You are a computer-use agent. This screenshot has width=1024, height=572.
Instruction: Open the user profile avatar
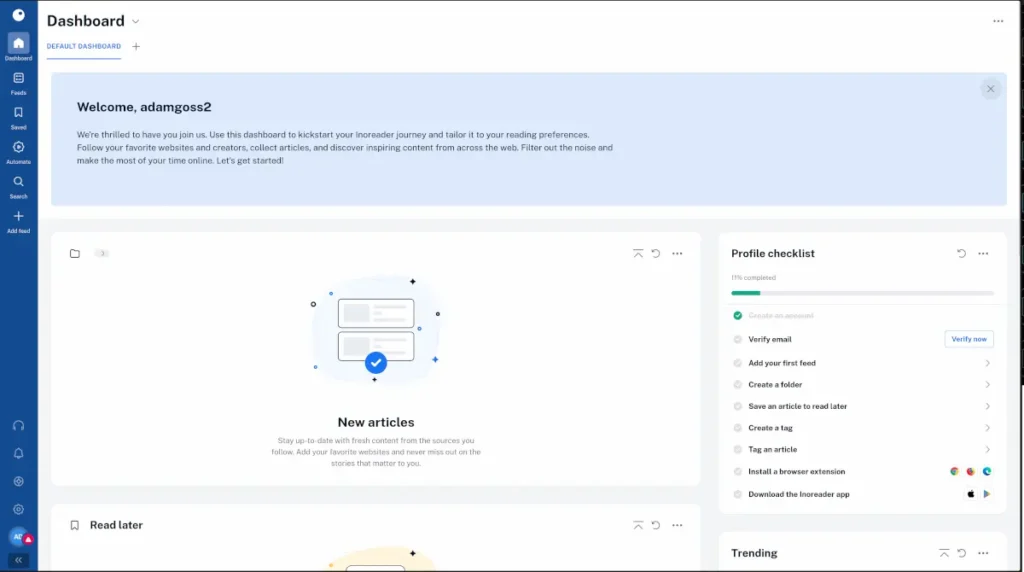[18, 537]
